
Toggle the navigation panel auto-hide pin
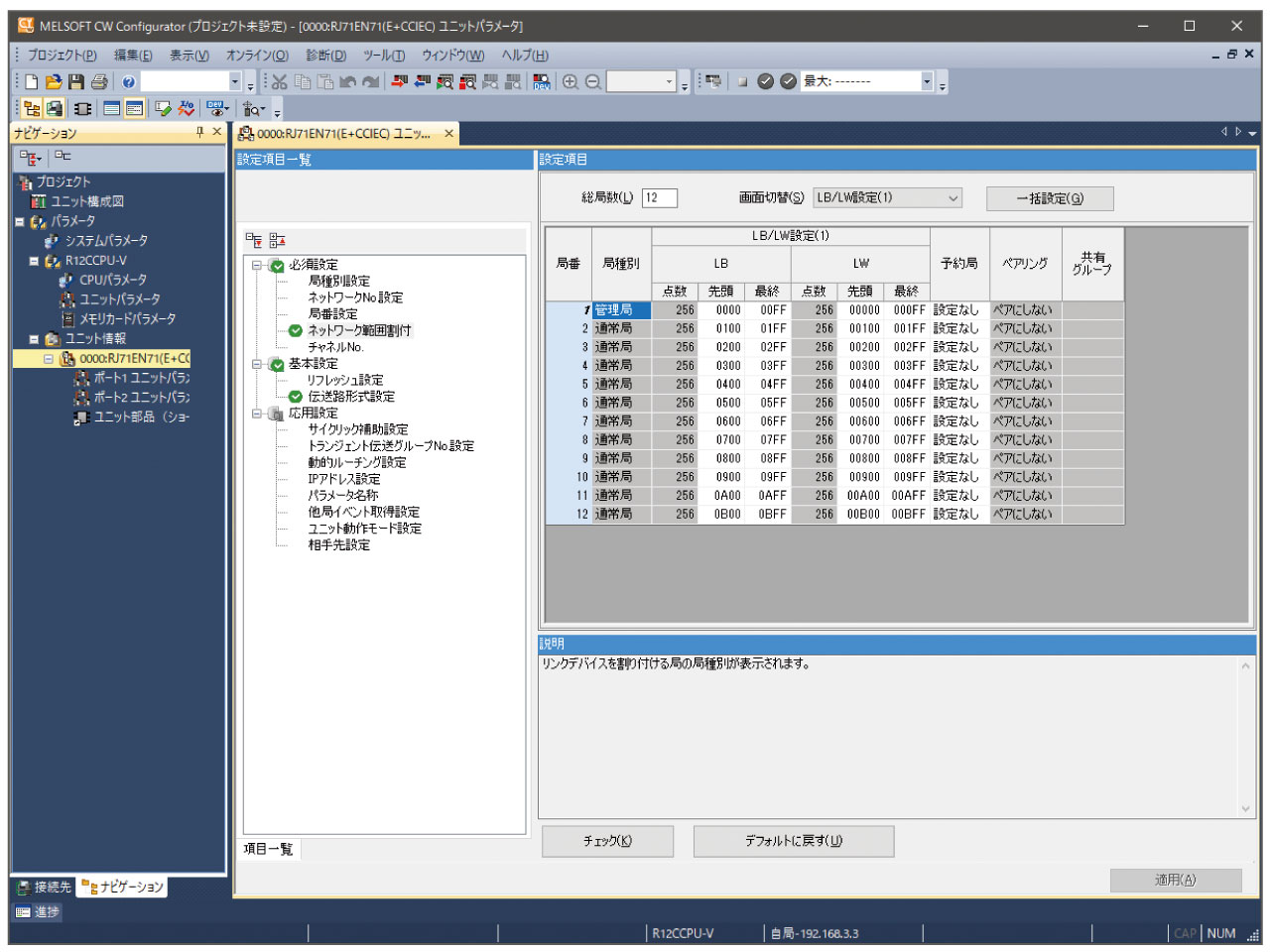coord(199,132)
